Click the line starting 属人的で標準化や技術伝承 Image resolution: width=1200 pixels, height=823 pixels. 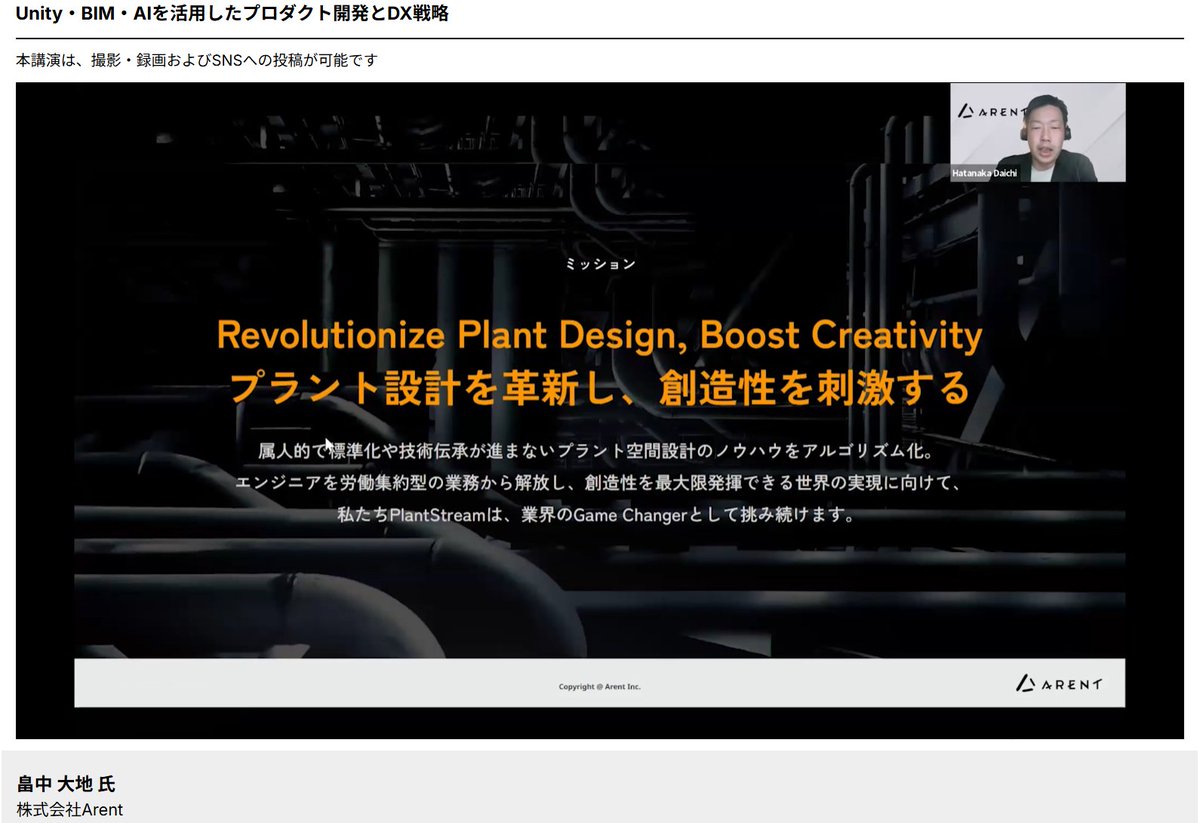coord(596,451)
